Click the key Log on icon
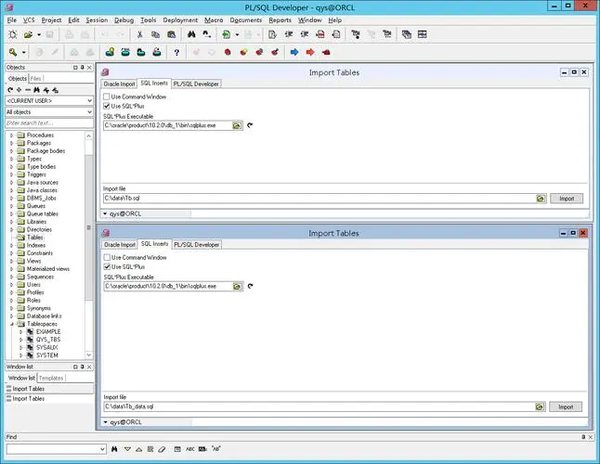 13,52
